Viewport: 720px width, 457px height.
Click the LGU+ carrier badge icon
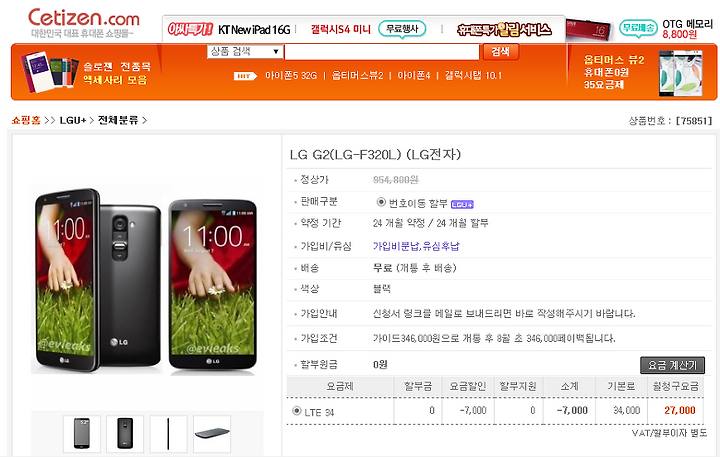point(462,204)
